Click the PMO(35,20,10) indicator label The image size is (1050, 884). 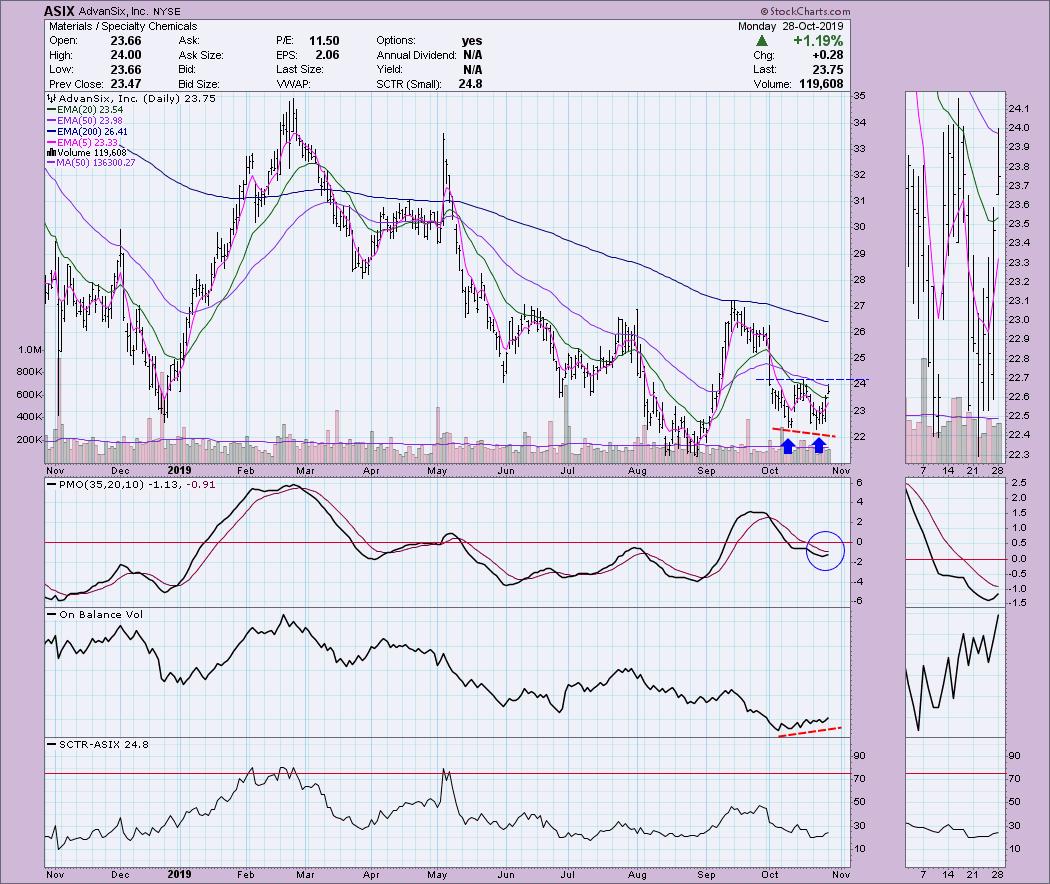101,484
